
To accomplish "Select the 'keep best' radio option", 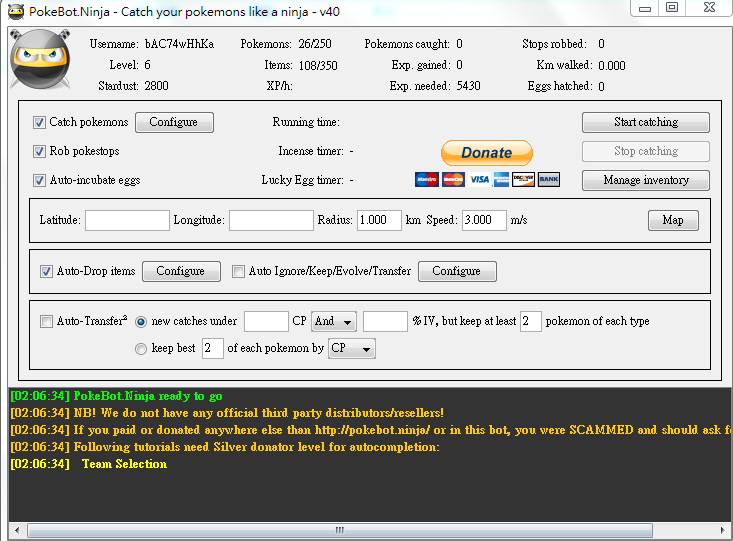I will click(141, 349).
